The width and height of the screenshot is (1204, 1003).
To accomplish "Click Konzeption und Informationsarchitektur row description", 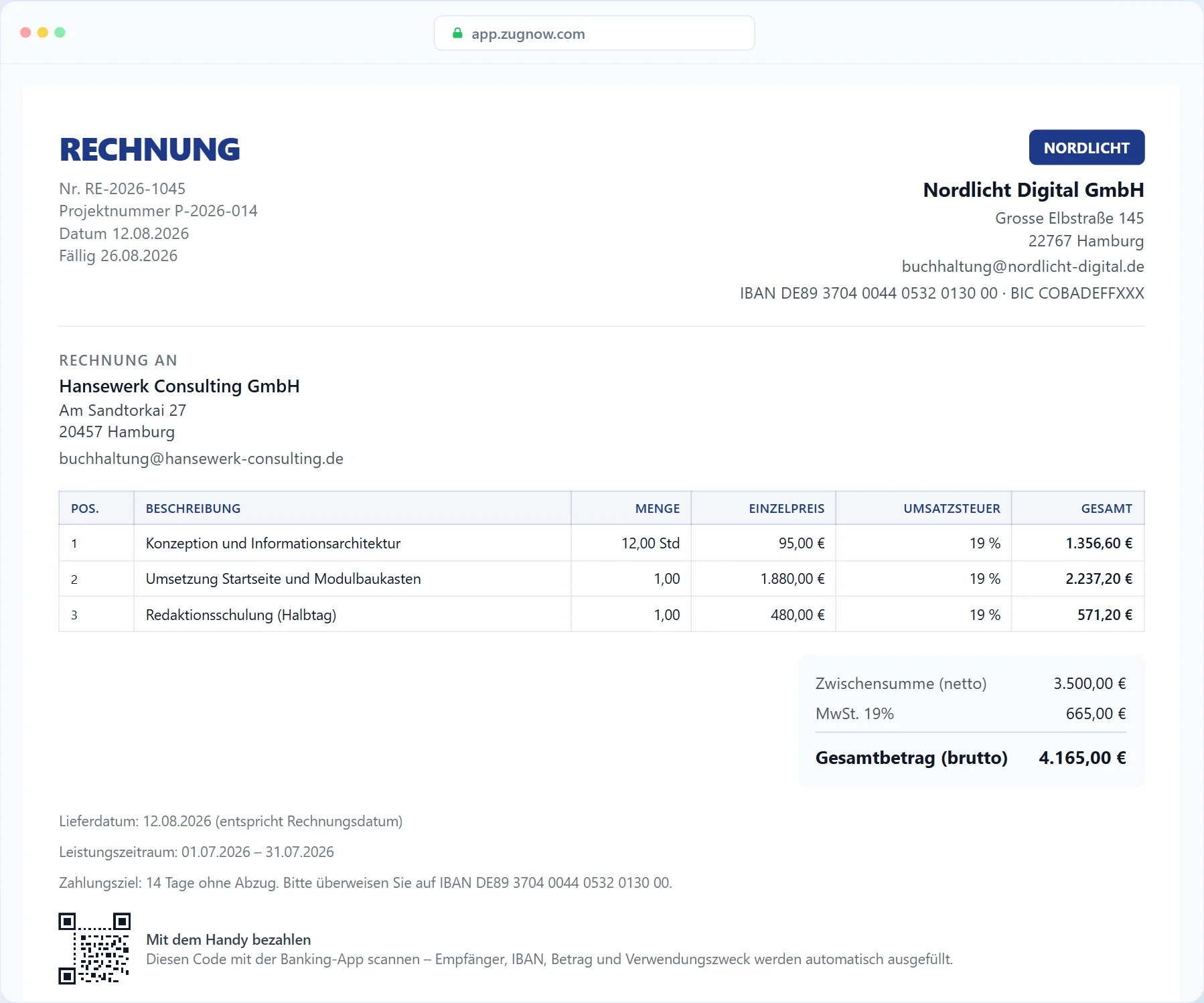I will pyautogui.click(x=273, y=543).
